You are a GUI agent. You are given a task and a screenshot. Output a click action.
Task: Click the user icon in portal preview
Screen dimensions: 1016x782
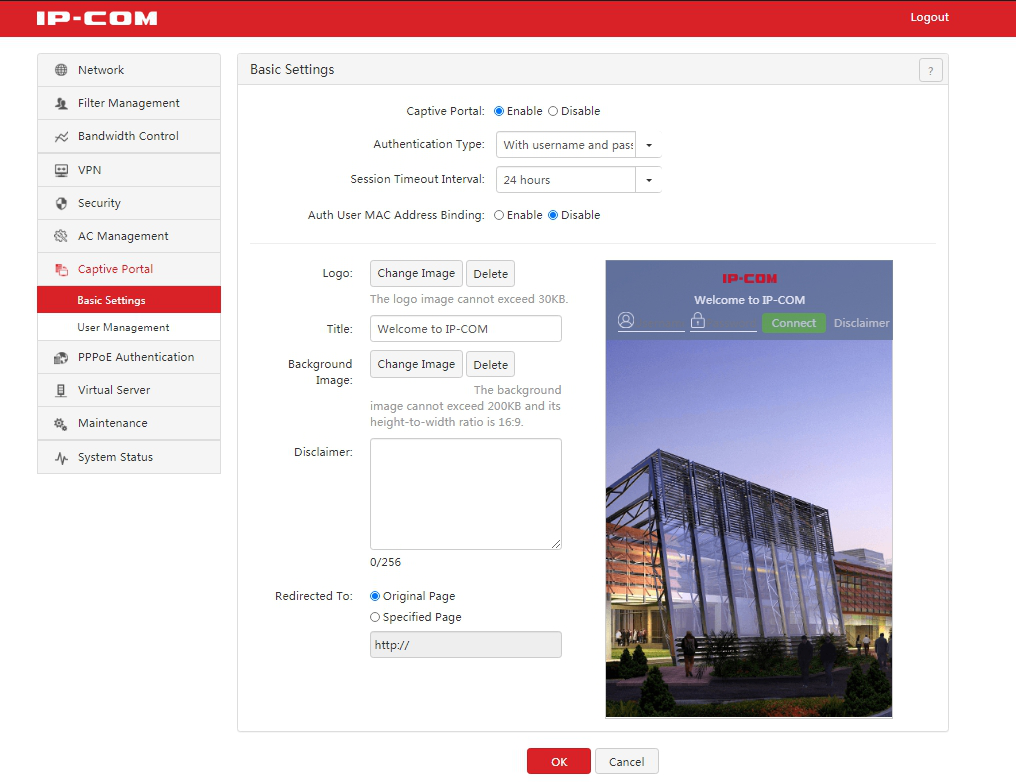[x=626, y=320]
